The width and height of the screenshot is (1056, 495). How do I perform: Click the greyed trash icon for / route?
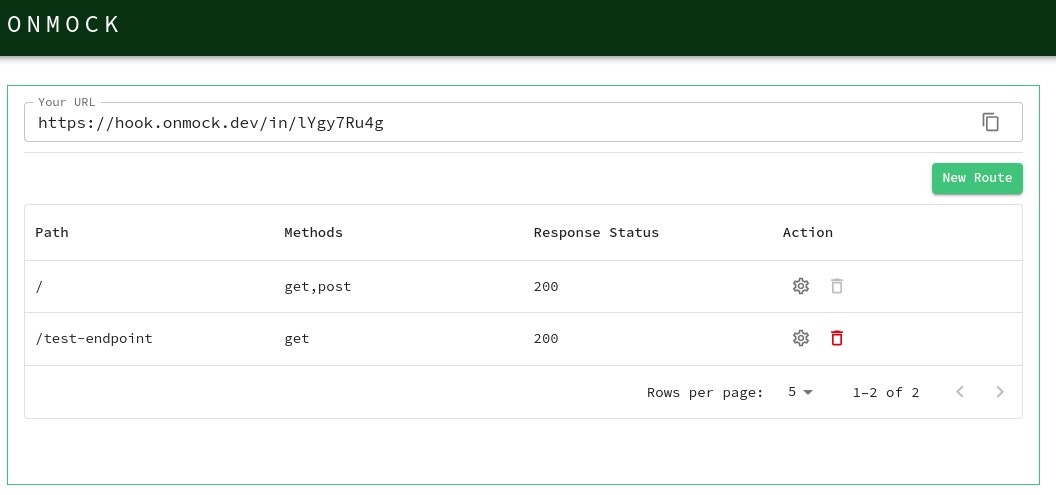(x=836, y=286)
